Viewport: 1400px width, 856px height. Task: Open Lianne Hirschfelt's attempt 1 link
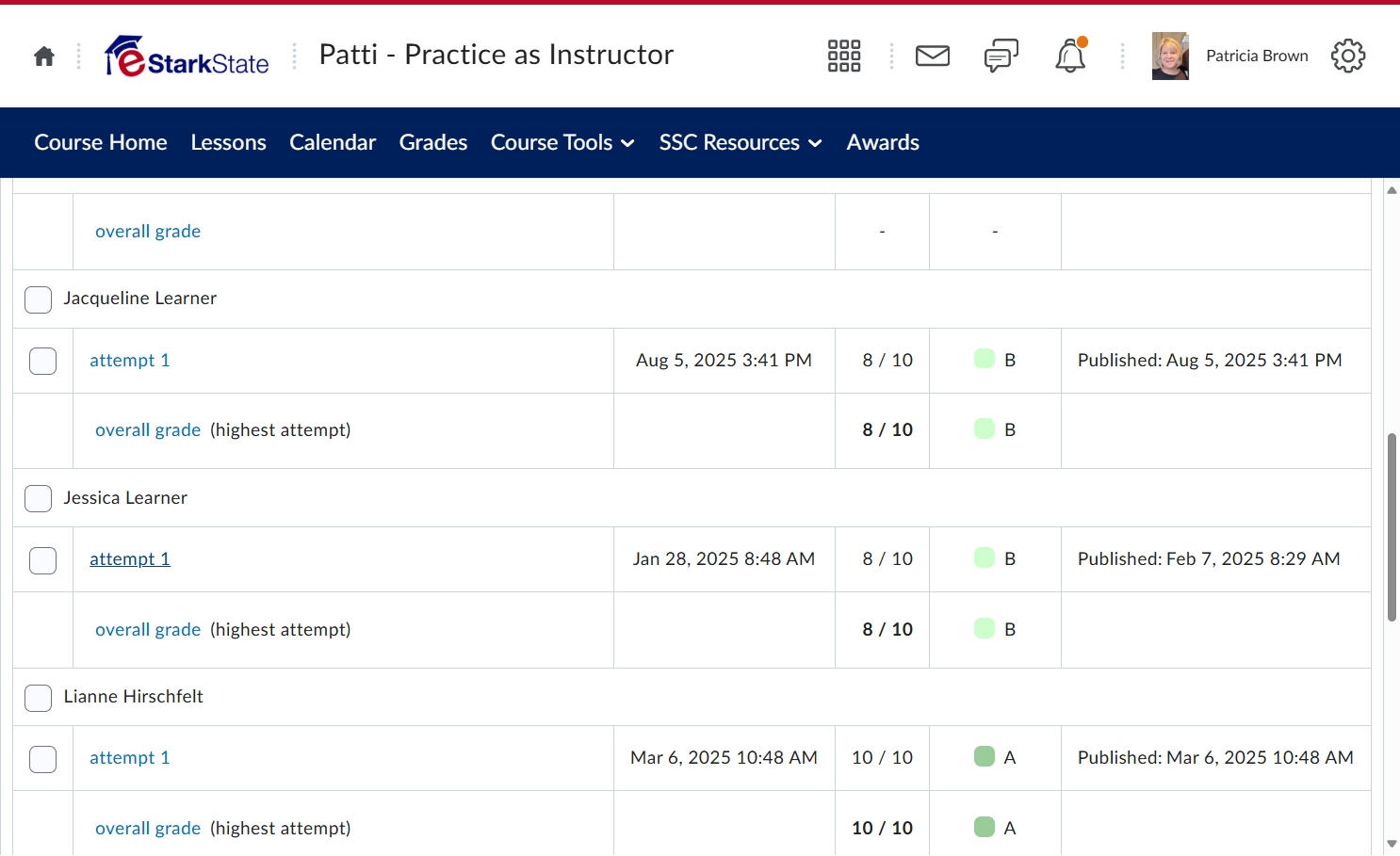130,757
